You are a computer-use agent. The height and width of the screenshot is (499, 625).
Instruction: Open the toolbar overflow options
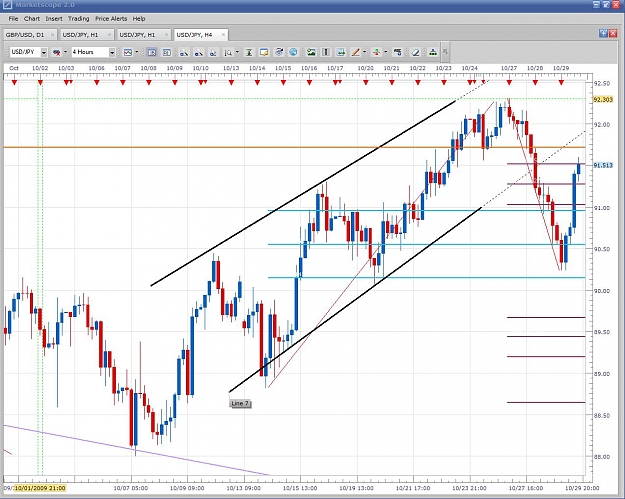(445, 52)
